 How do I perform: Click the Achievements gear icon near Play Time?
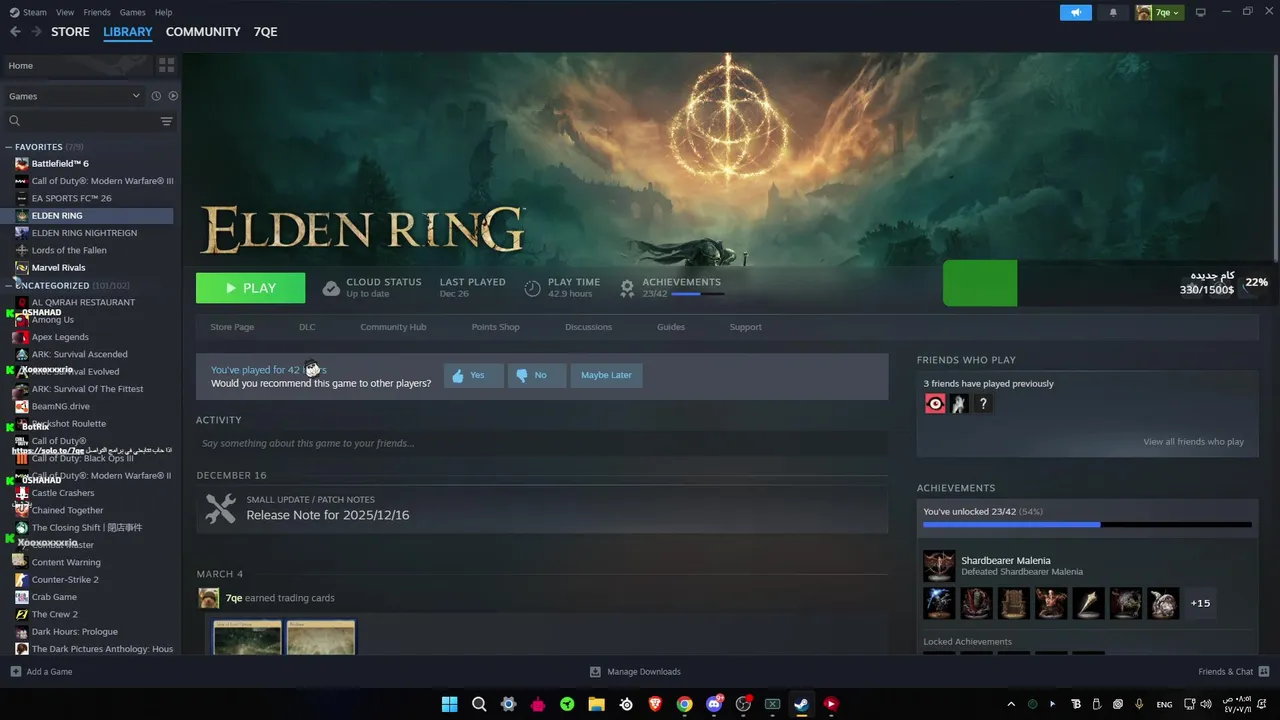627,288
